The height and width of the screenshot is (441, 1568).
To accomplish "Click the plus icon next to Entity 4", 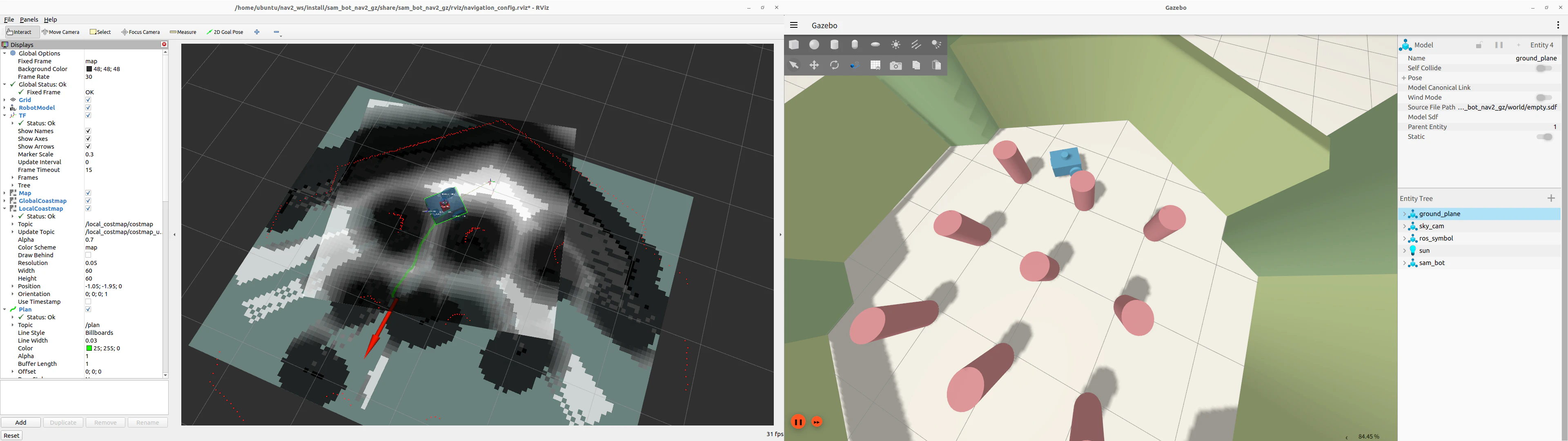I will click(x=1519, y=45).
